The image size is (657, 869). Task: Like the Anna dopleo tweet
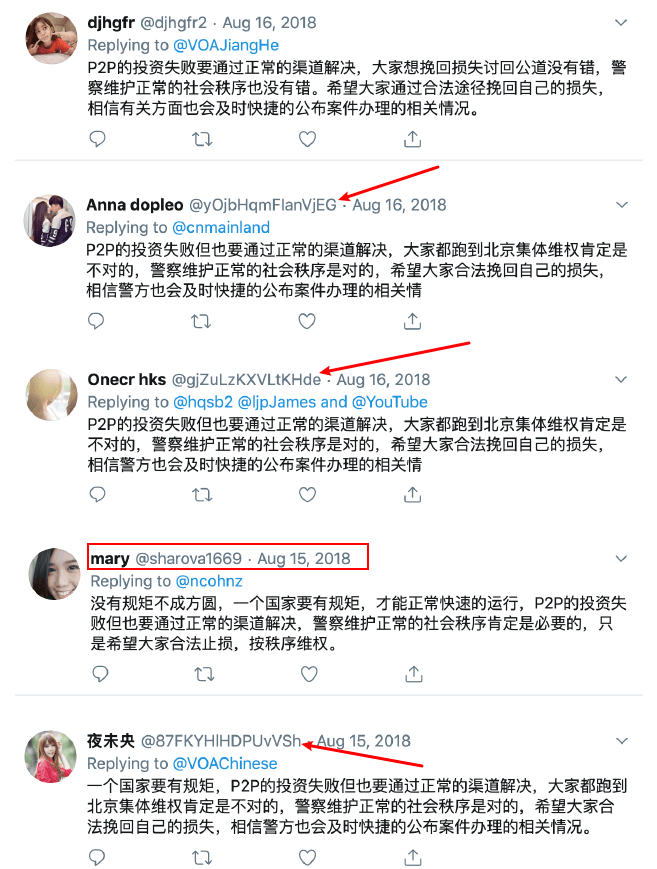307,321
